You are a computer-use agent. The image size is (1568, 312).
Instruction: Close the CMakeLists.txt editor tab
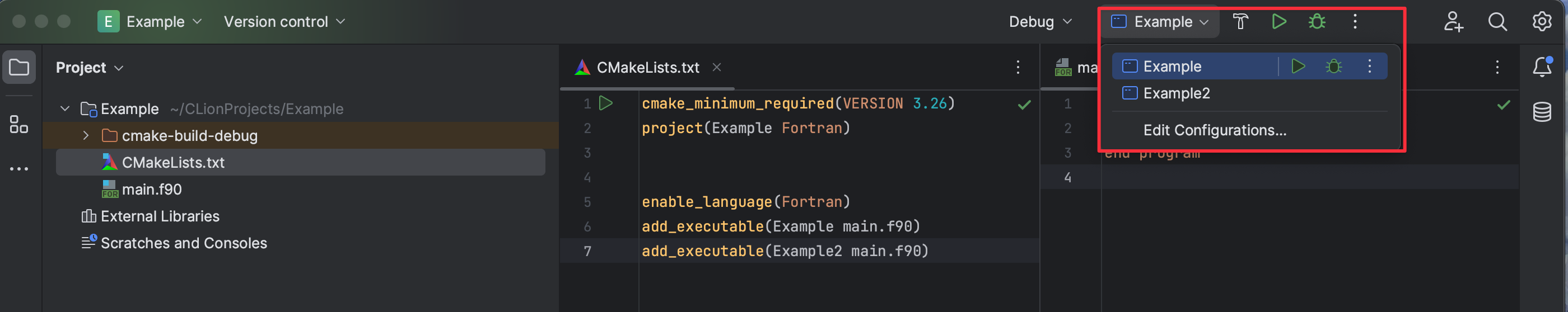pos(716,68)
